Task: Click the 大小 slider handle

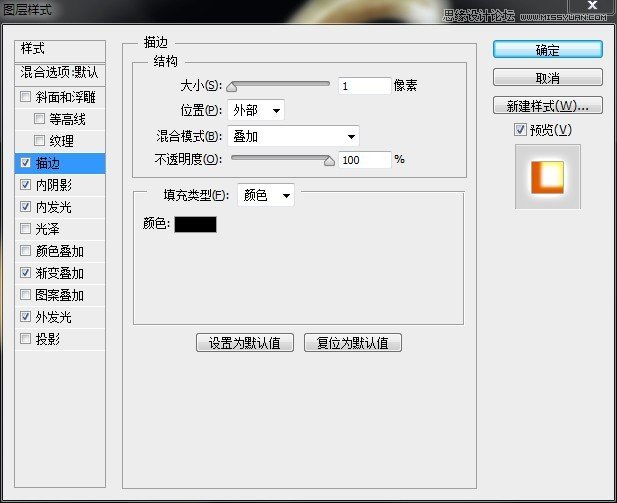Action: (232, 87)
